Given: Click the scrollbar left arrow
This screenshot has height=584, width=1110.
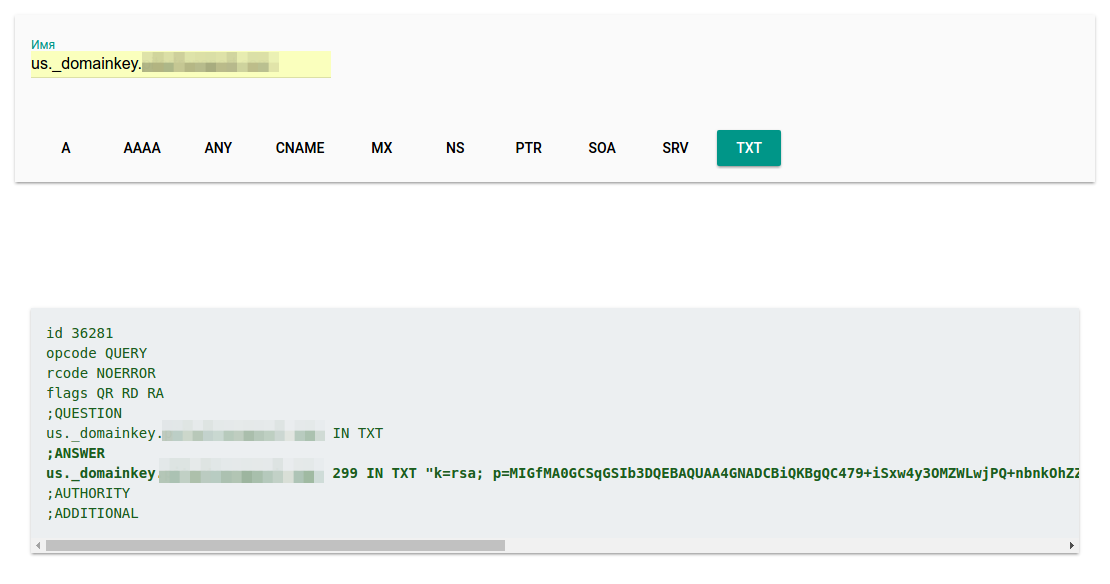Looking at the screenshot, I should point(38,546).
